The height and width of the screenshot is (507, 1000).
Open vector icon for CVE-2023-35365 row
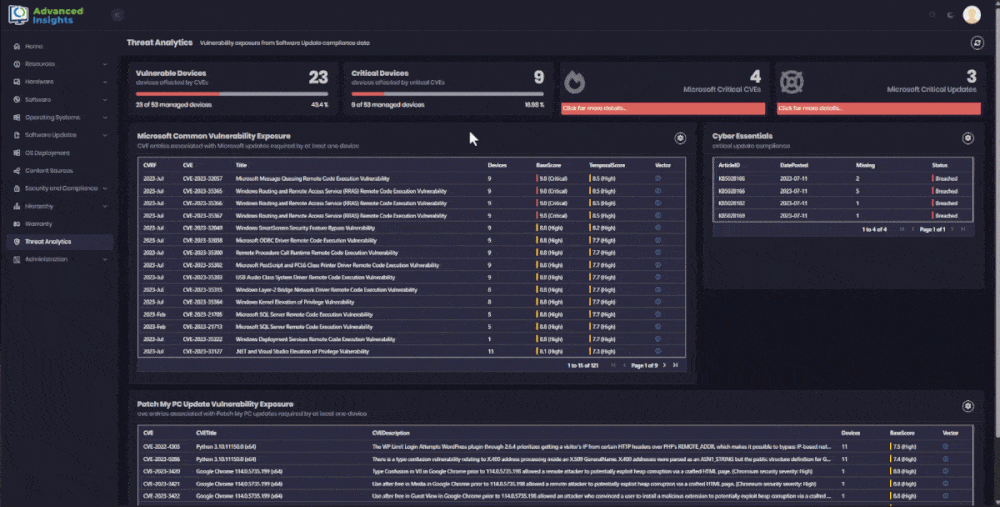pos(658,191)
